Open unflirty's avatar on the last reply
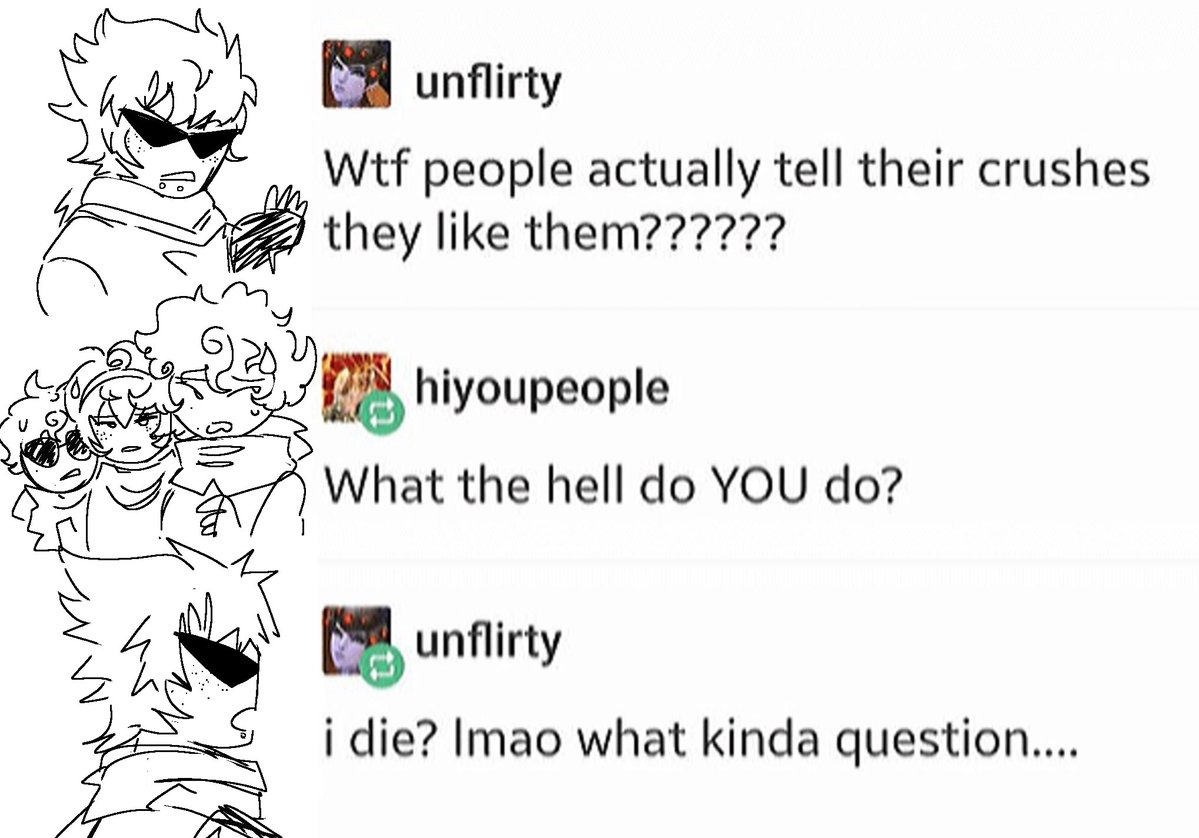This screenshot has width=1199, height=838. pos(356,641)
